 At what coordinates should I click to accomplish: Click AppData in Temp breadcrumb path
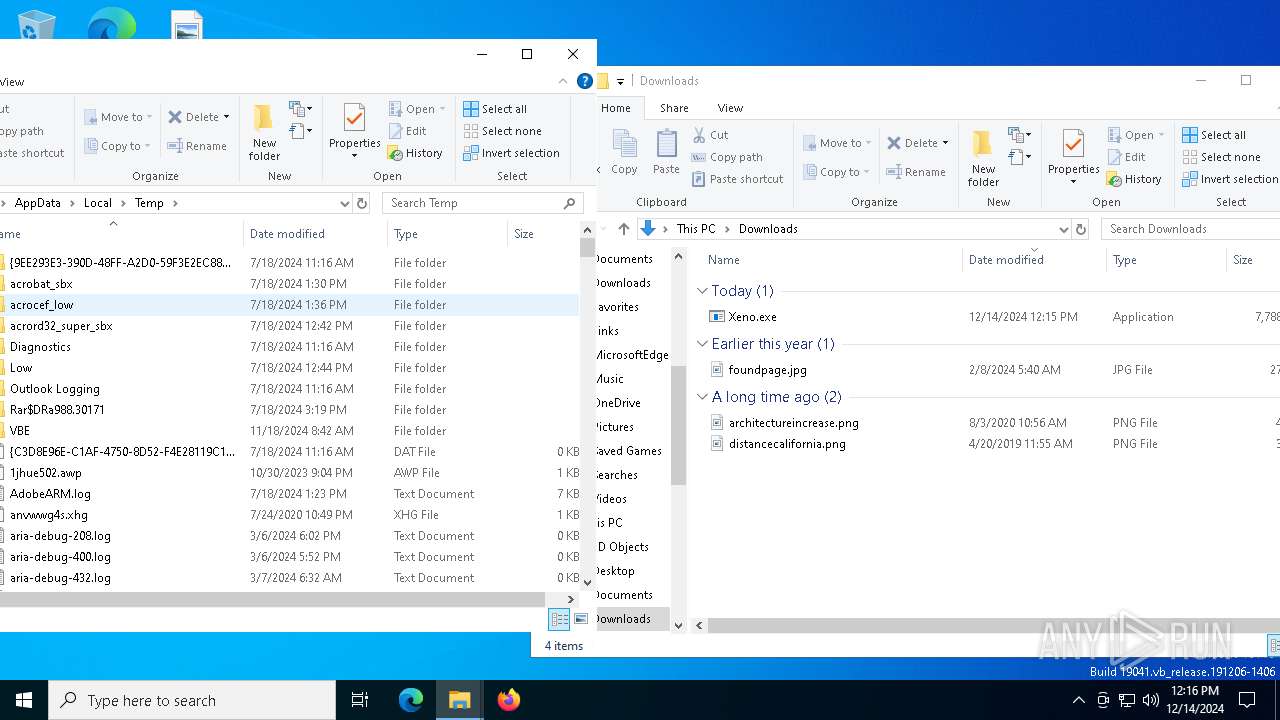pos(37,203)
